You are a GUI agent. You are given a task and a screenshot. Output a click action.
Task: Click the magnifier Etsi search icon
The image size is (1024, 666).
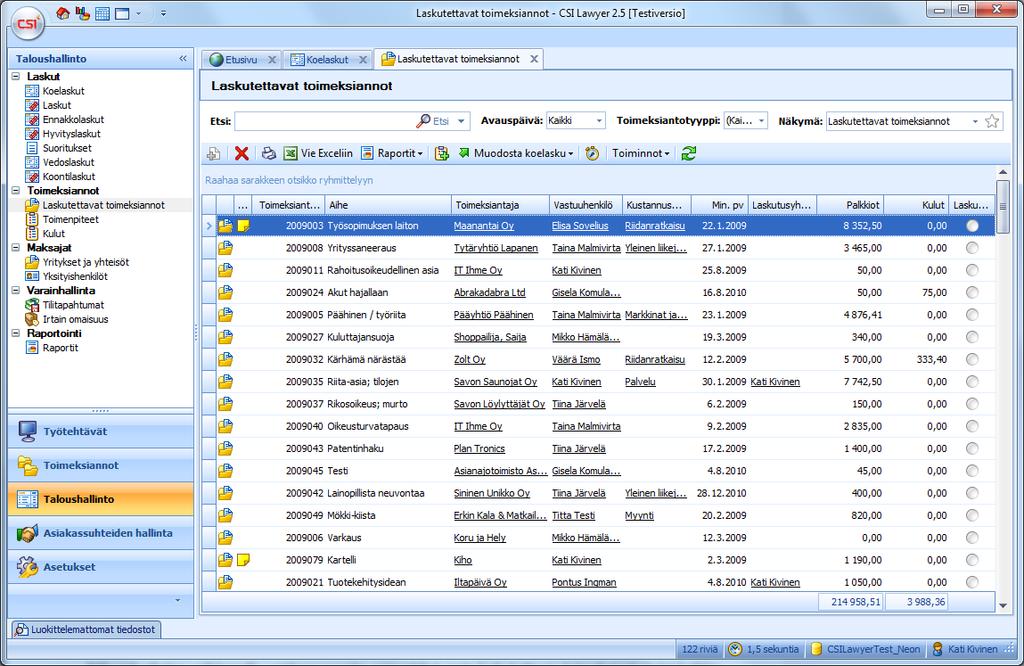point(424,121)
